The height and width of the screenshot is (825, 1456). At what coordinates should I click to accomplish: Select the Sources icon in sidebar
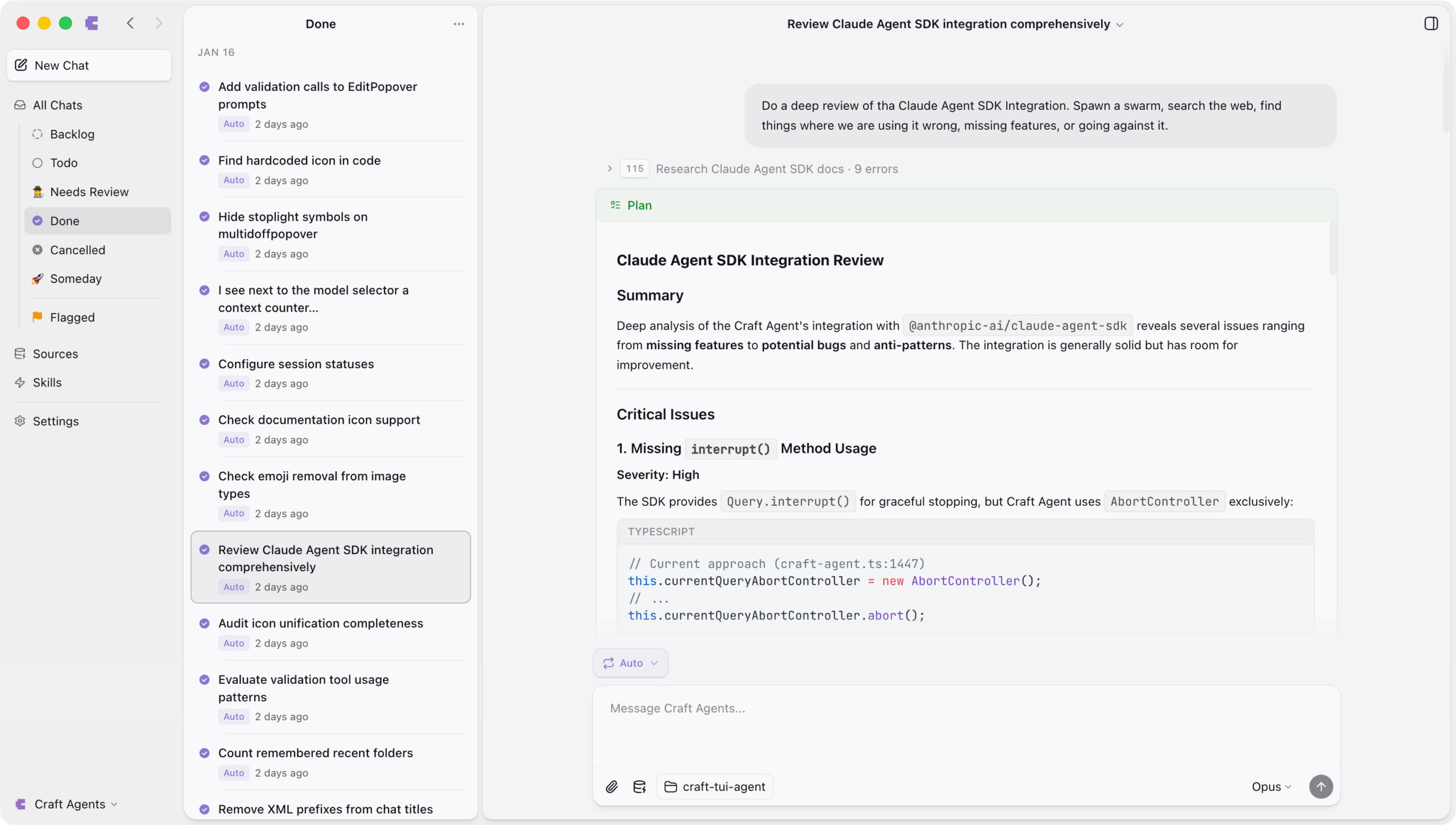click(20, 353)
